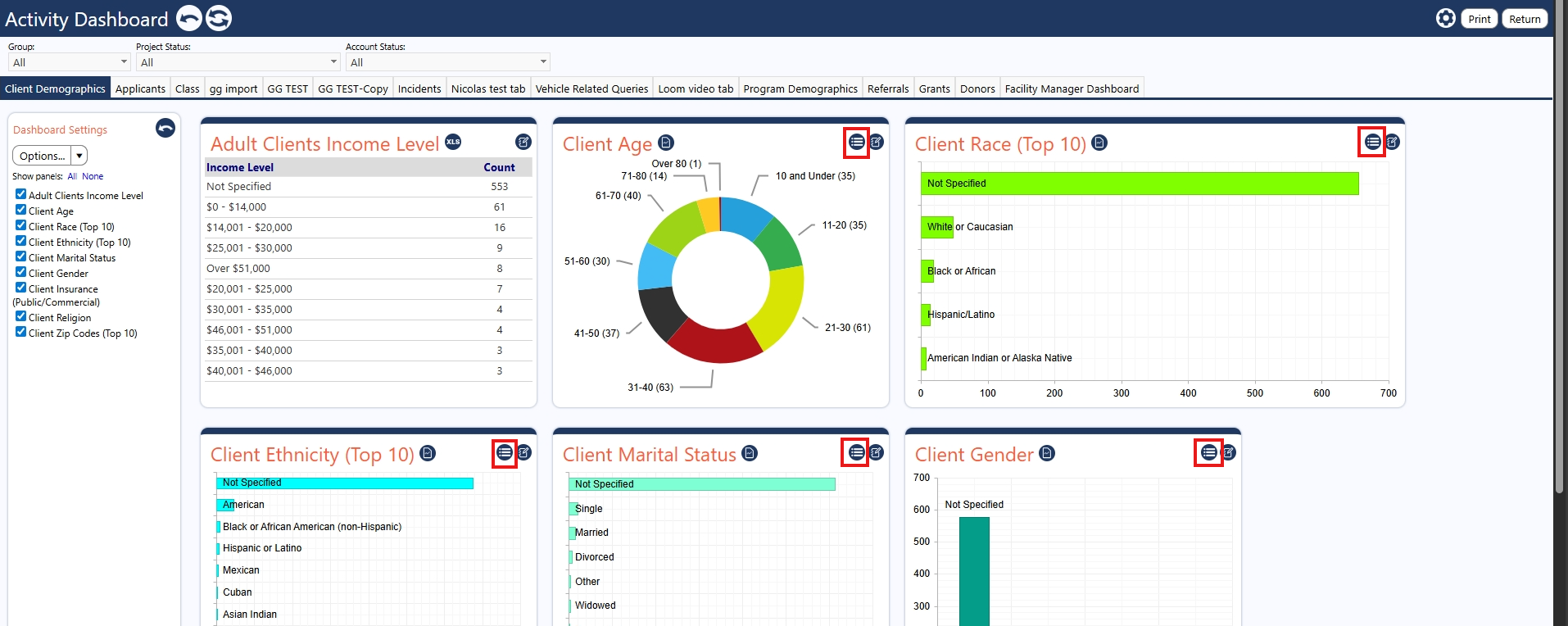
Task: Open the Nicolas test tab
Action: (x=488, y=88)
